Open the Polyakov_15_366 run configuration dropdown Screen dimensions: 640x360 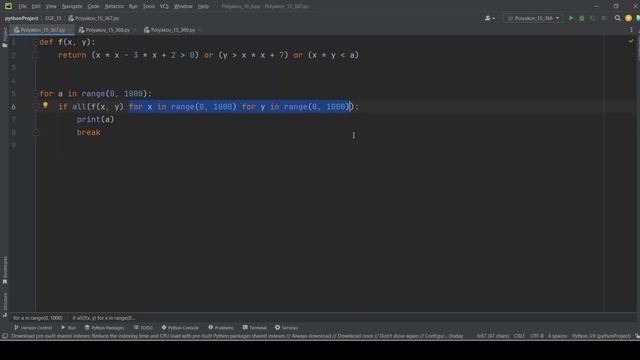click(x=533, y=18)
